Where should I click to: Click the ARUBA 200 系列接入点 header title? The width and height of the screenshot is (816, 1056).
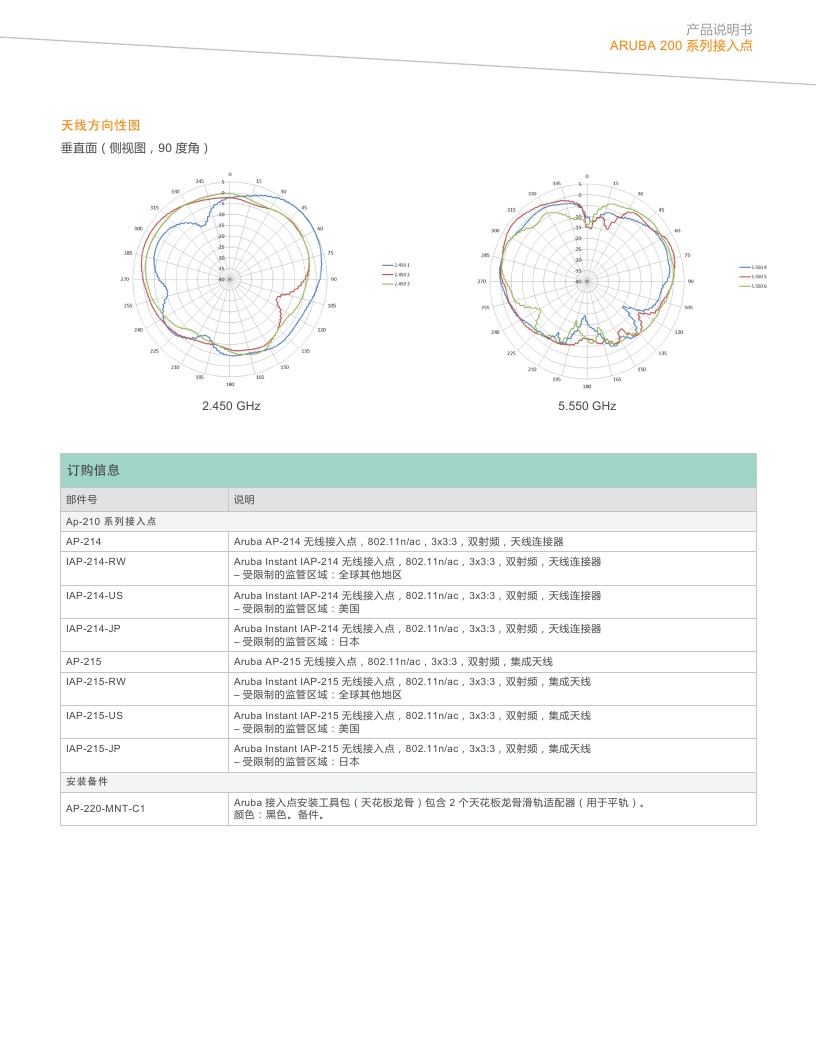pyautogui.click(x=681, y=46)
